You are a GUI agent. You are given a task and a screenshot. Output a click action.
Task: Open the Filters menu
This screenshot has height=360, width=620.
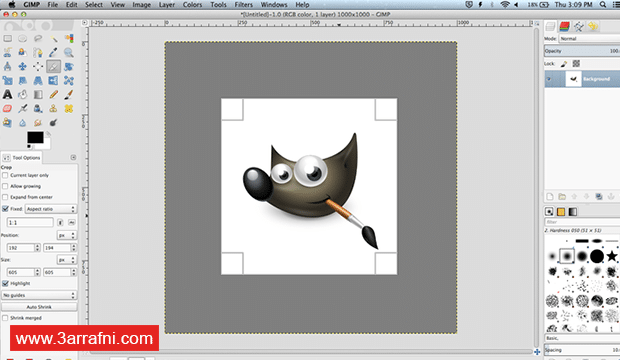click(244, 5)
